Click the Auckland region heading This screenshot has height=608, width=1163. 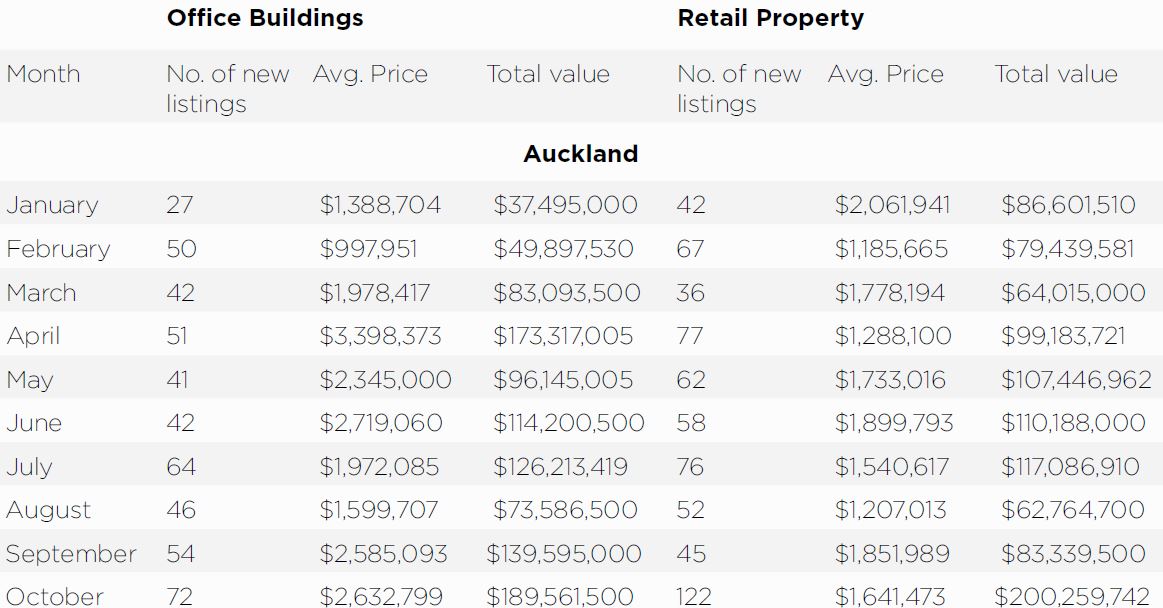click(580, 154)
